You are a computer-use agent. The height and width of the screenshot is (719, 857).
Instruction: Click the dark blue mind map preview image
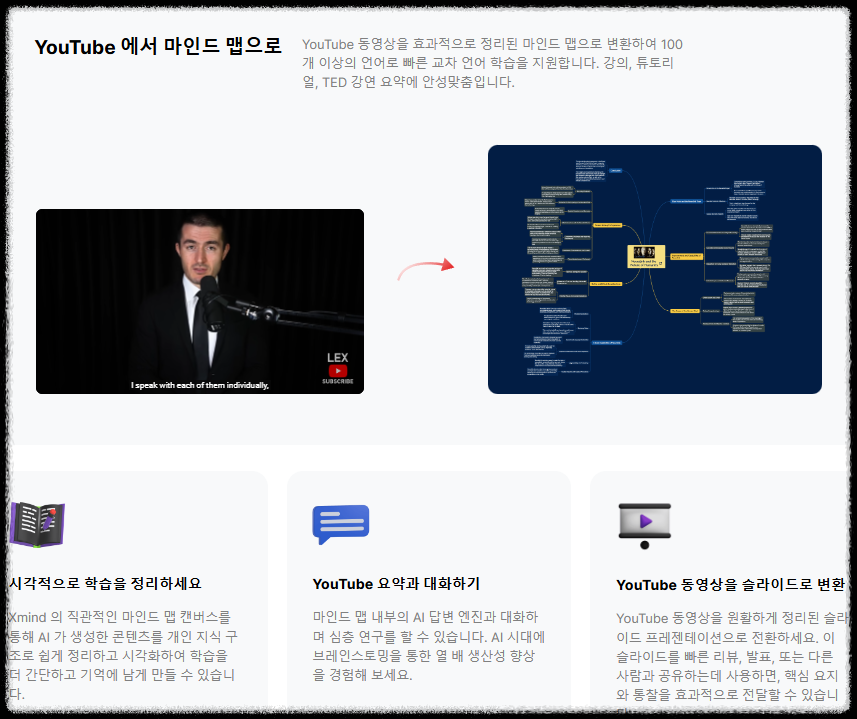pyautogui.click(x=655, y=270)
